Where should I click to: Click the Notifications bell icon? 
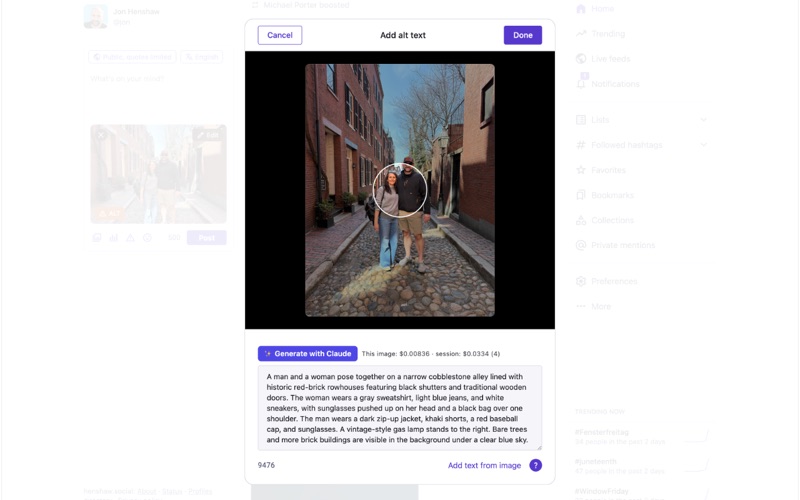581,84
